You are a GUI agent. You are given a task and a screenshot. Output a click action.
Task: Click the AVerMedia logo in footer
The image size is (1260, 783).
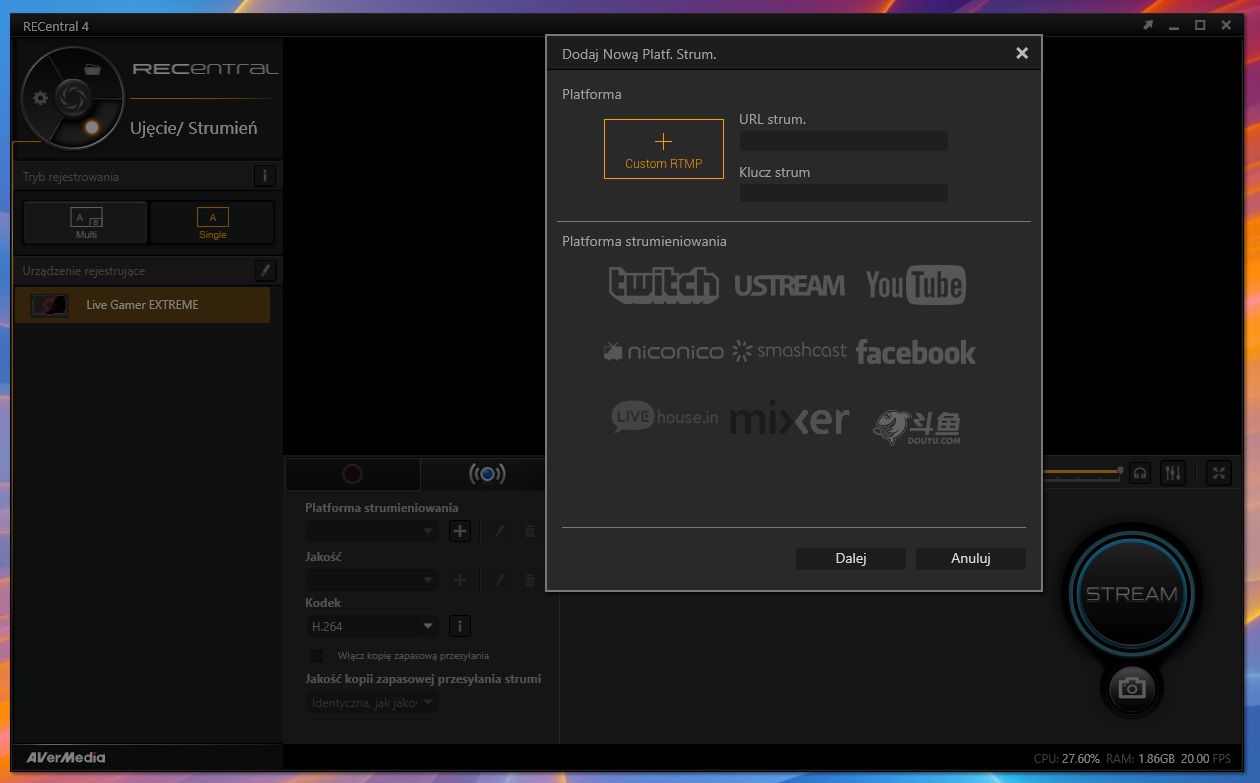[66, 757]
